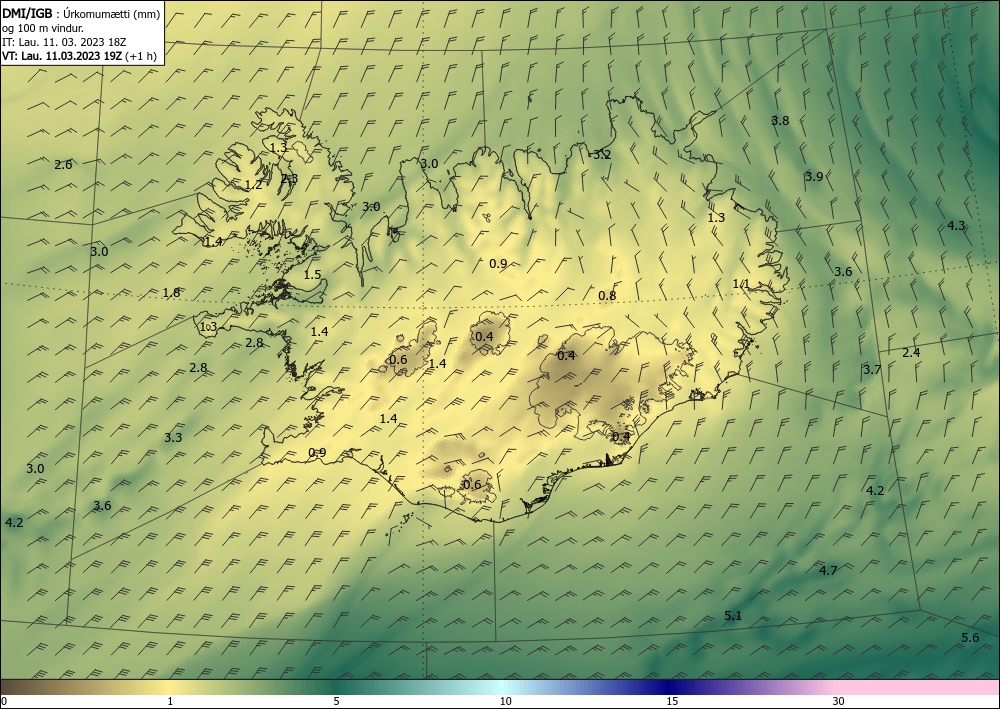Click the map value 4.3

956,225
